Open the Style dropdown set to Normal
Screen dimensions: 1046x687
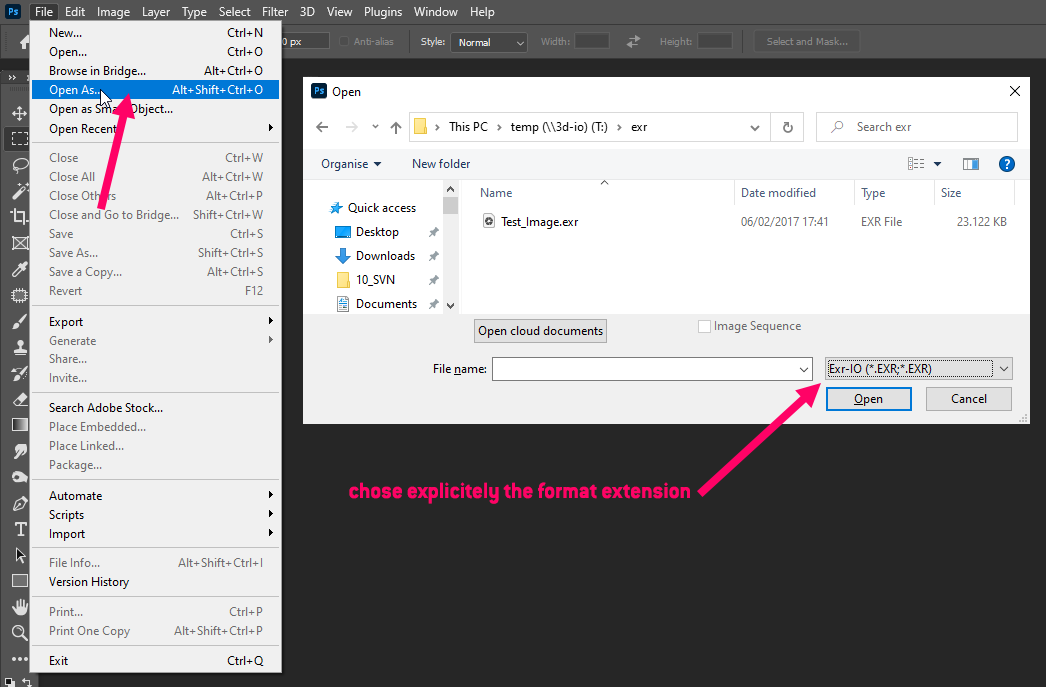(x=488, y=42)
